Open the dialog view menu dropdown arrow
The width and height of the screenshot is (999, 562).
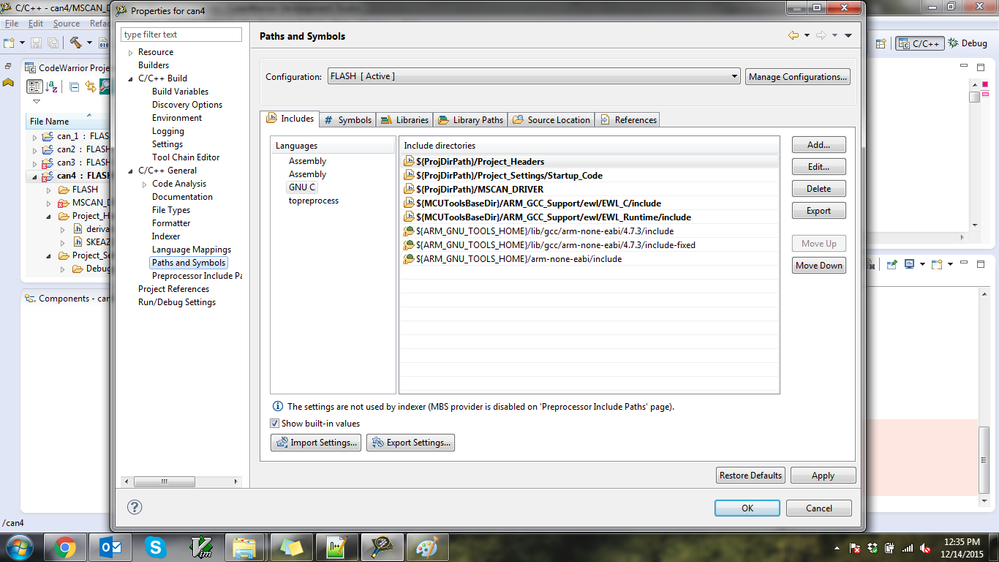[x=848, y=36]
